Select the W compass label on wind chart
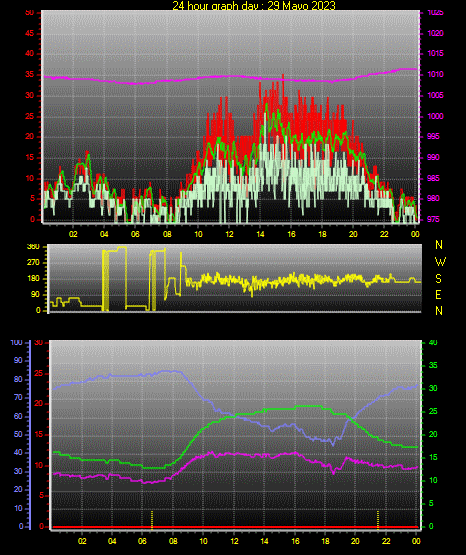The height and width of the screenshot is (555, 466). (x=440, y=262)
